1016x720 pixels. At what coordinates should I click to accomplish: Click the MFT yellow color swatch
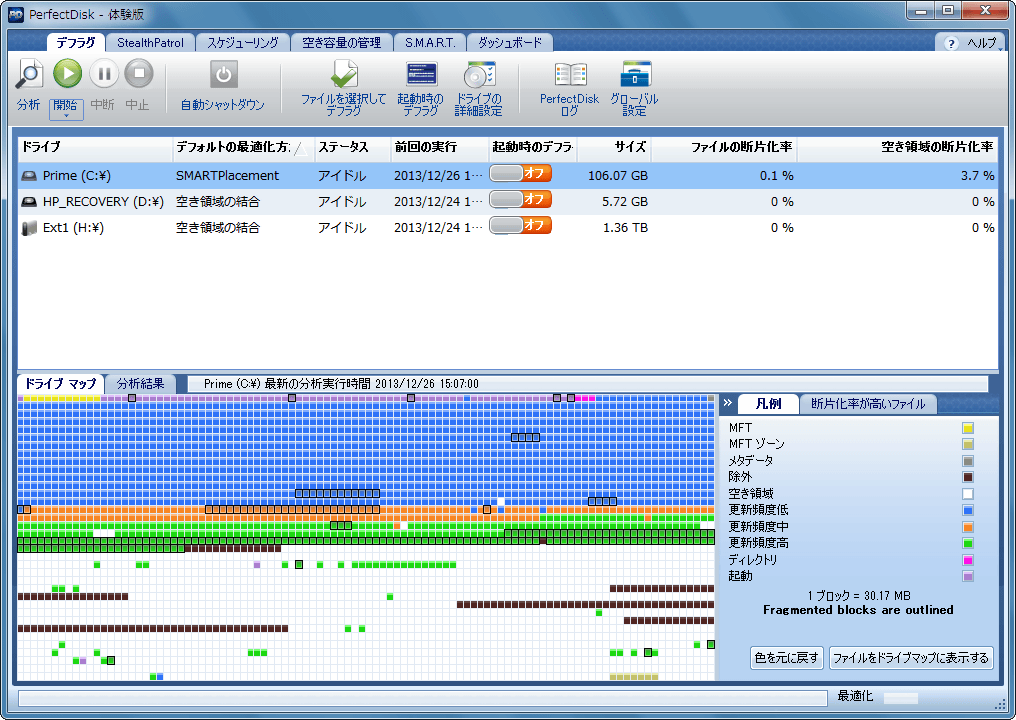coord(967,428)
